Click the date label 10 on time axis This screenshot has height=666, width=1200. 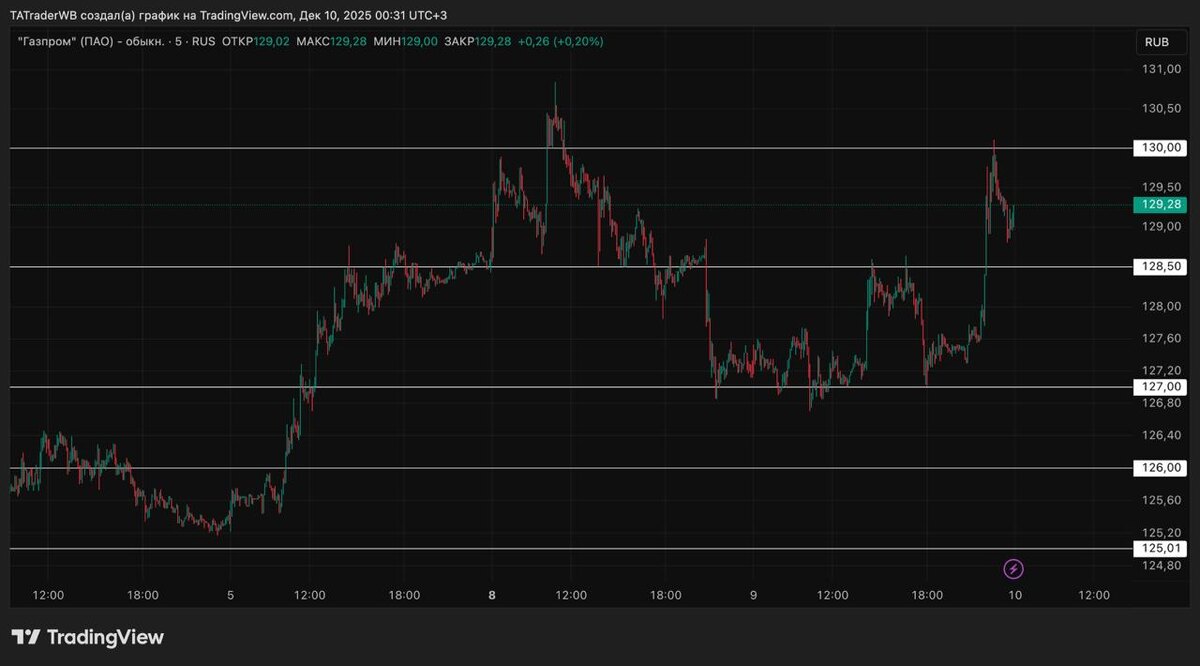pyautogui.click(x=1015, y=595)
